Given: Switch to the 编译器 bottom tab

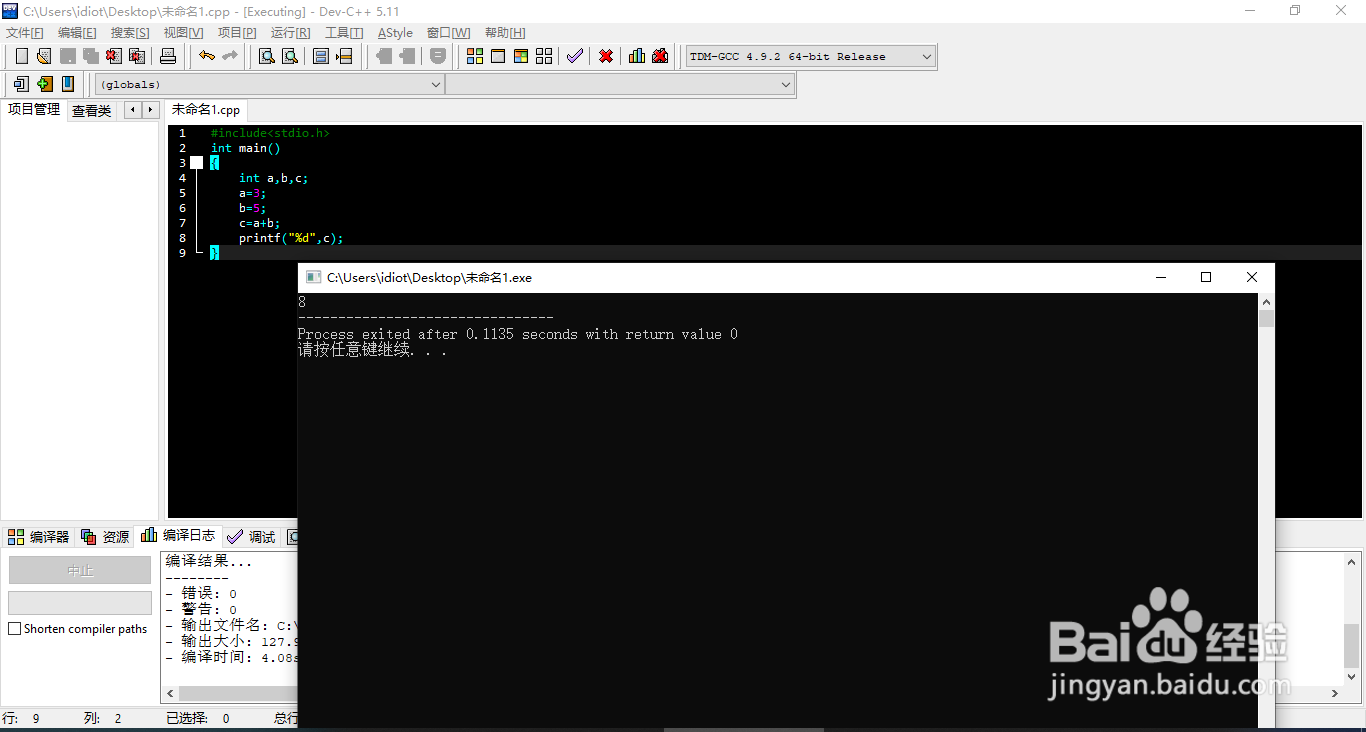Looking at the screenshot, I should tap(39, 537).
